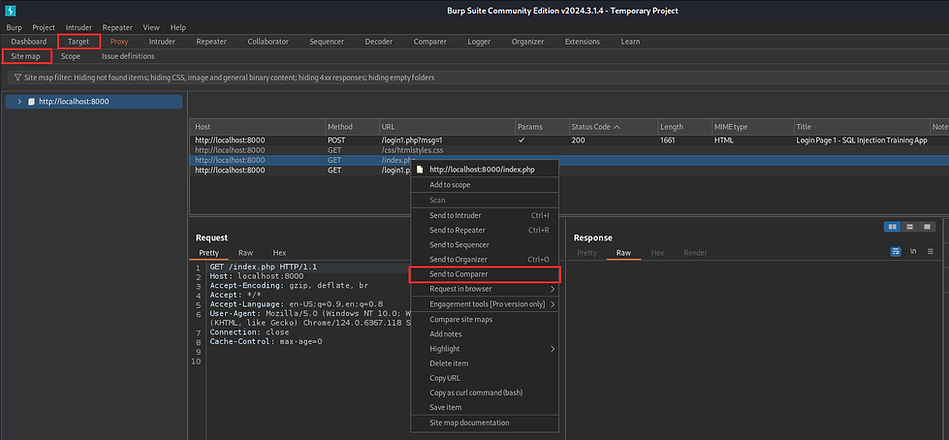Switch to the Dashboard tab
This screenshot has height=440, width=949.
28,42
